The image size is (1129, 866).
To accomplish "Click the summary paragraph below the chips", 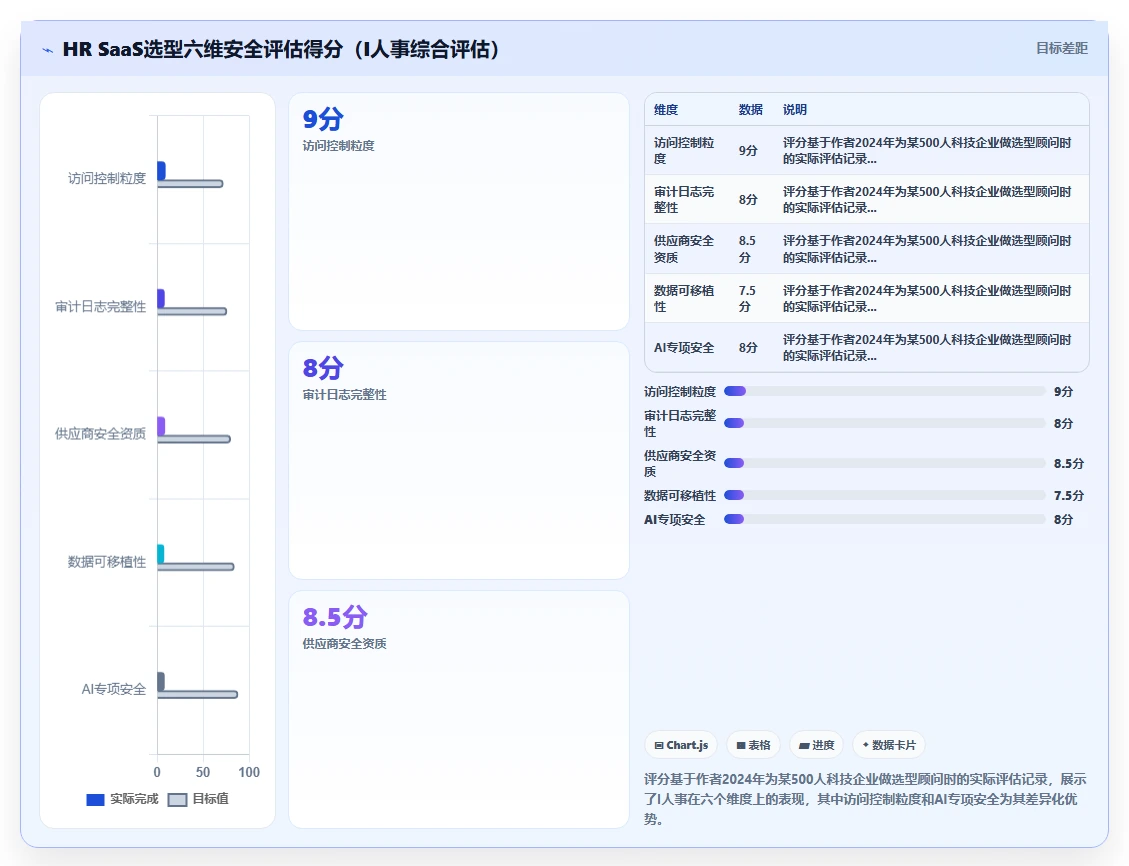I will pyautogui.click(x=865, y=799).
